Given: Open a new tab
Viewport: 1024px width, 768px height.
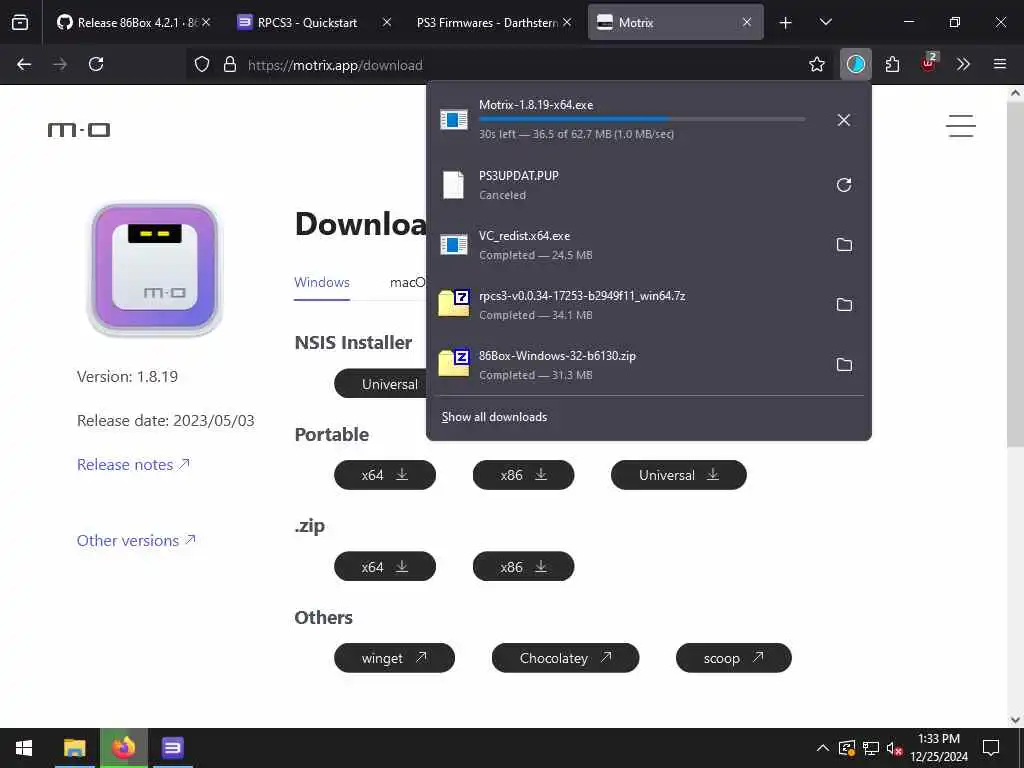Looking at the screenshot, I should click(x=785, y=23).
